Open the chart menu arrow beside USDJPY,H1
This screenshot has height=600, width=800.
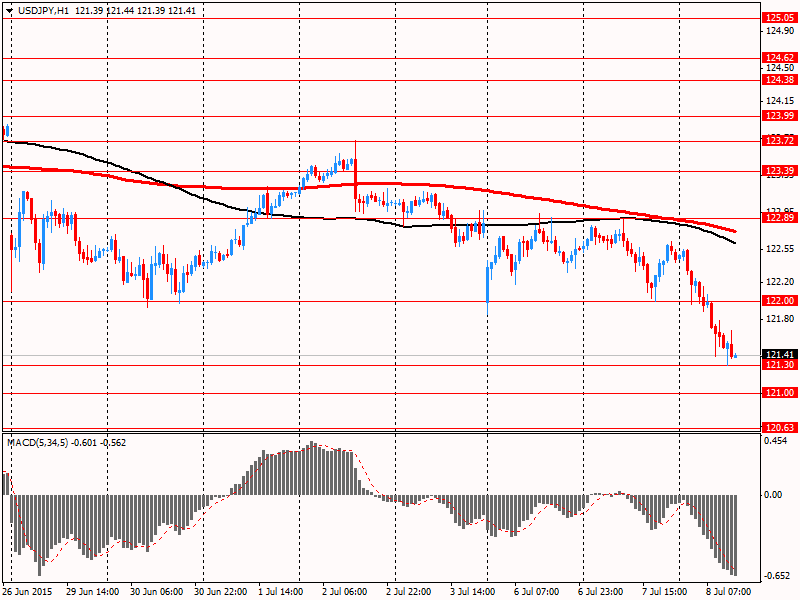coord(10,10)
